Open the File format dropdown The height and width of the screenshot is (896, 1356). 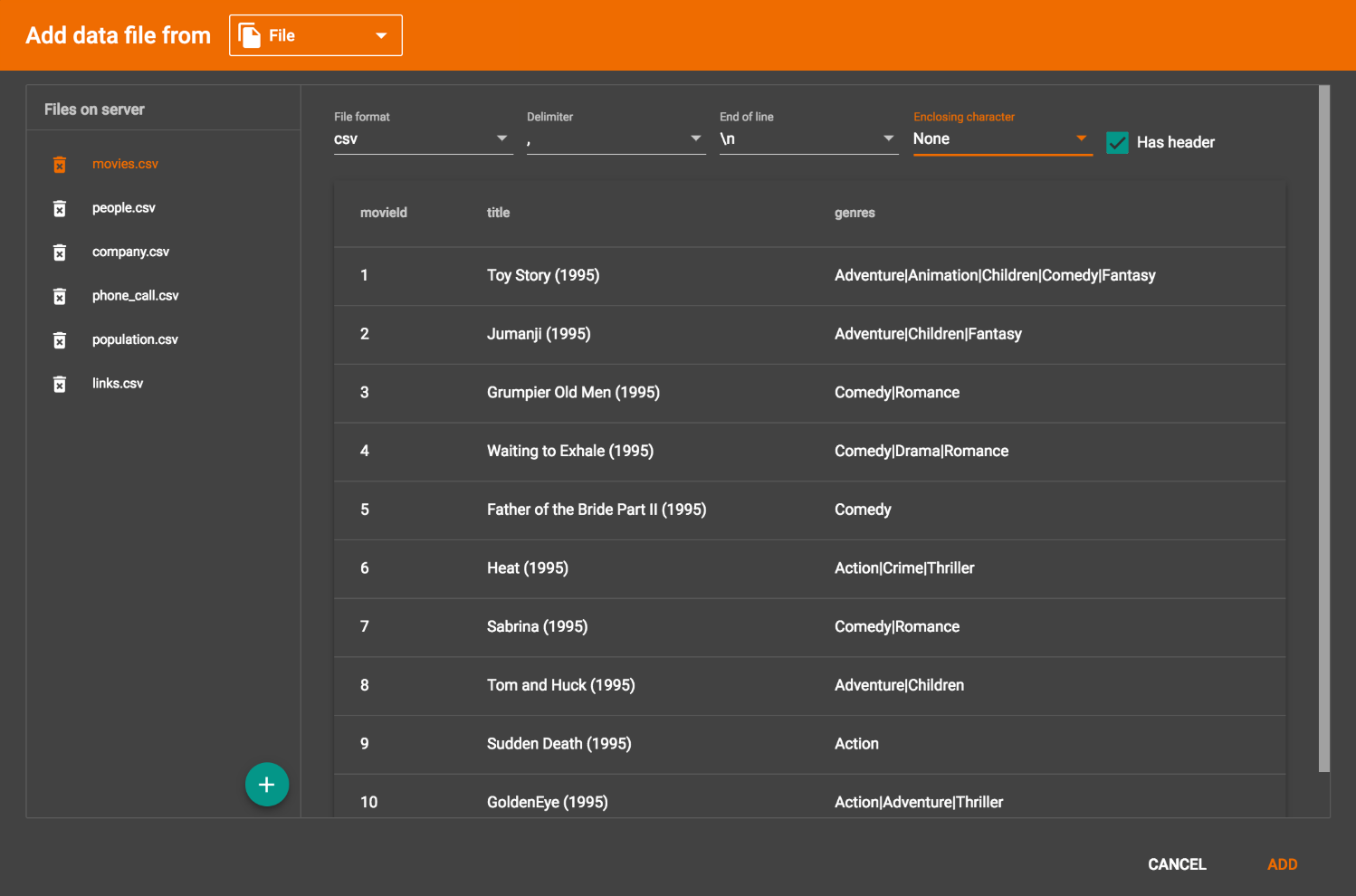tap(423, 138)
